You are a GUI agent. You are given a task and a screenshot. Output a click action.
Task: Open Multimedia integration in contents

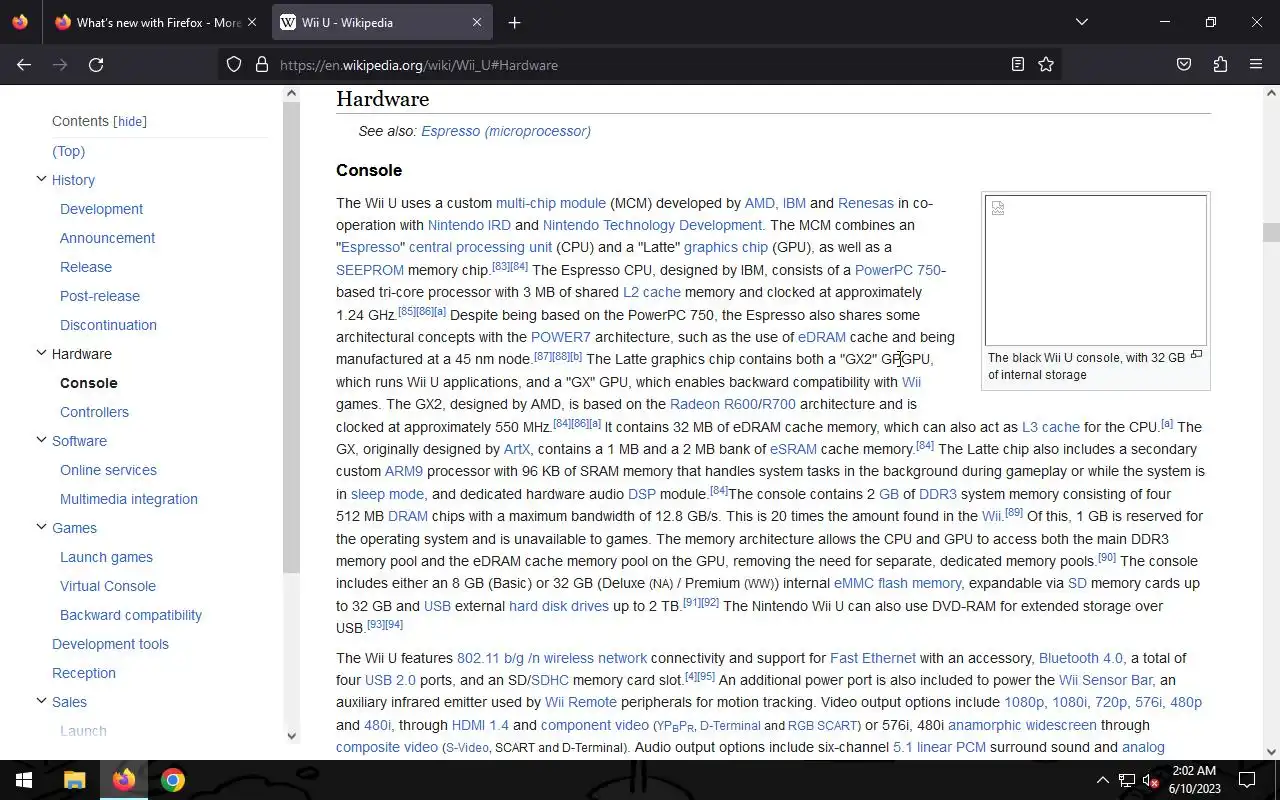coord(129,499)
